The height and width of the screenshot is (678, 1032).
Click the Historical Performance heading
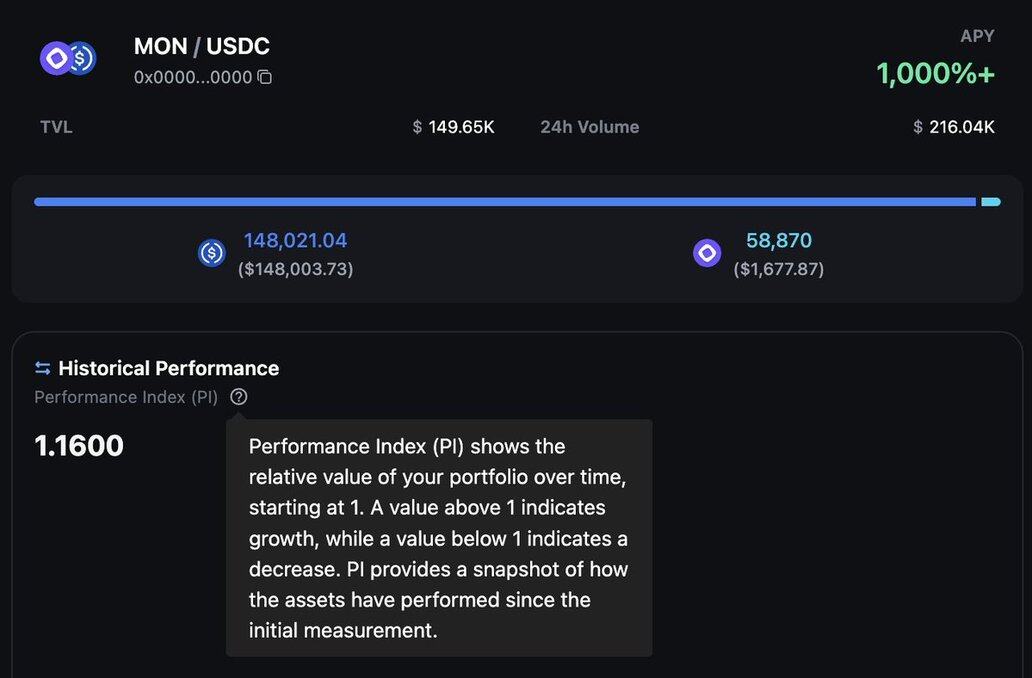(x=168, y=368)
